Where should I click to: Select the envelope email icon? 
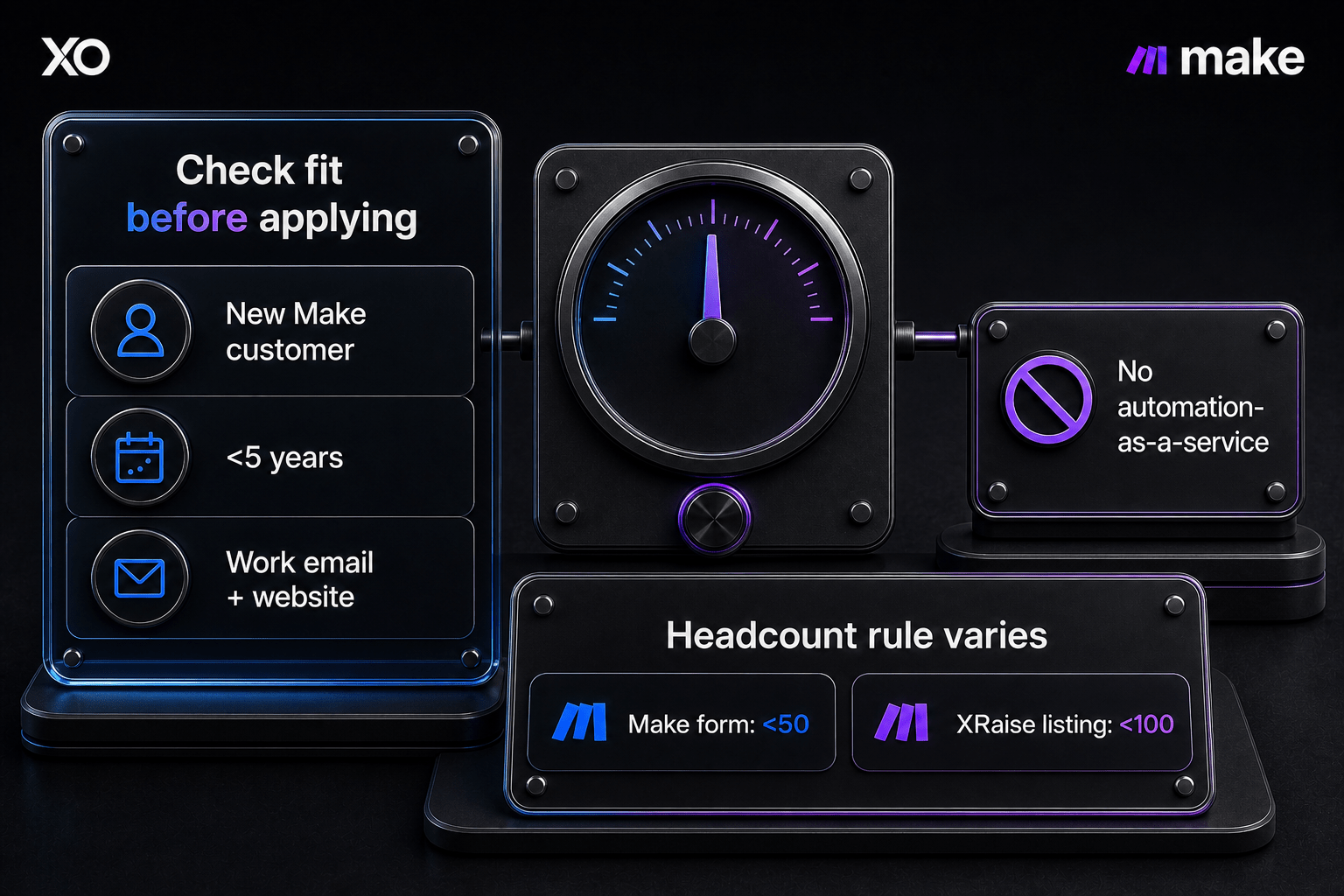(x=140, y=578)
